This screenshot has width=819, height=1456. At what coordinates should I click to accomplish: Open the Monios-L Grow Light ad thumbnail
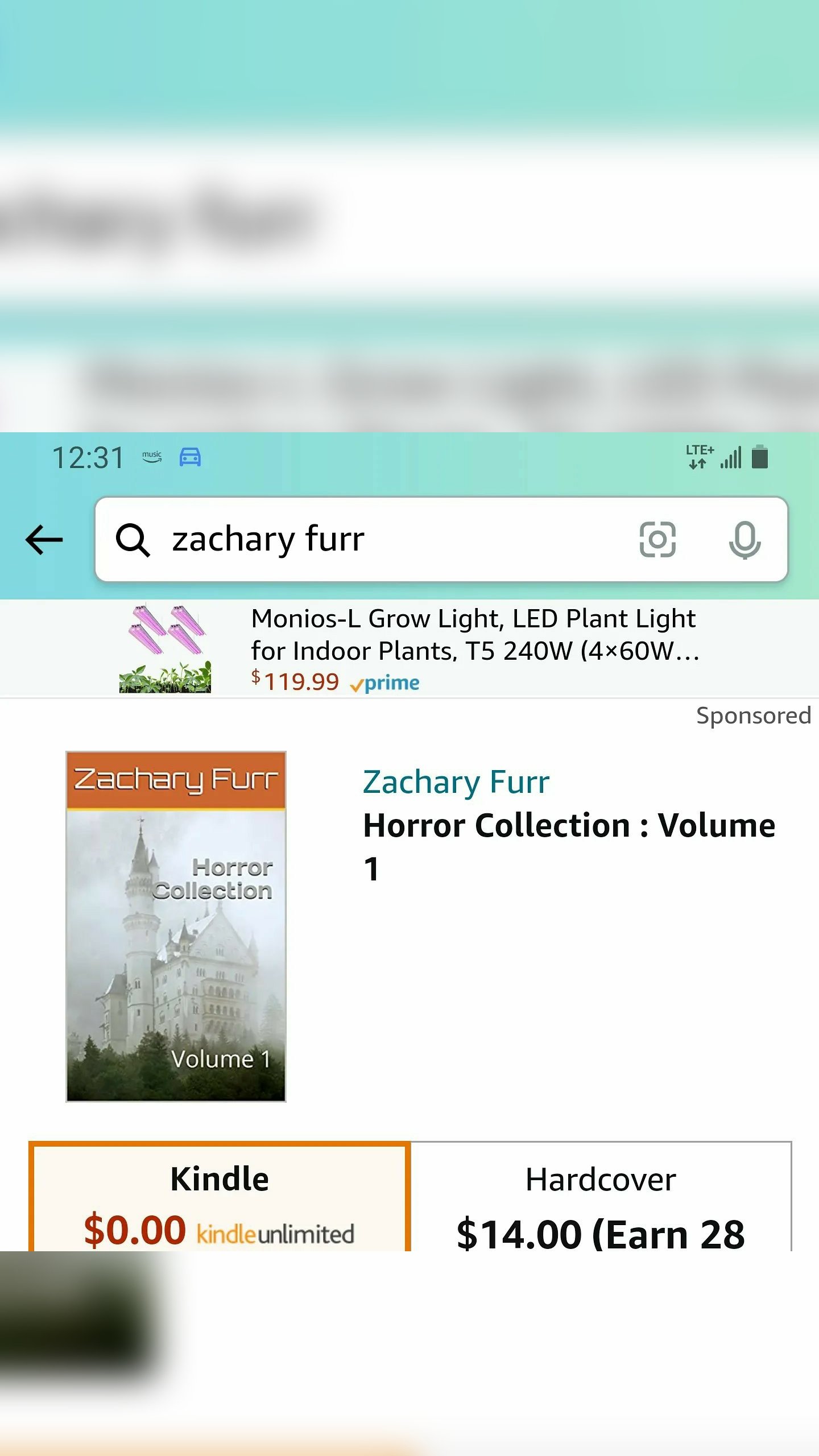click(x=165, y=648)
